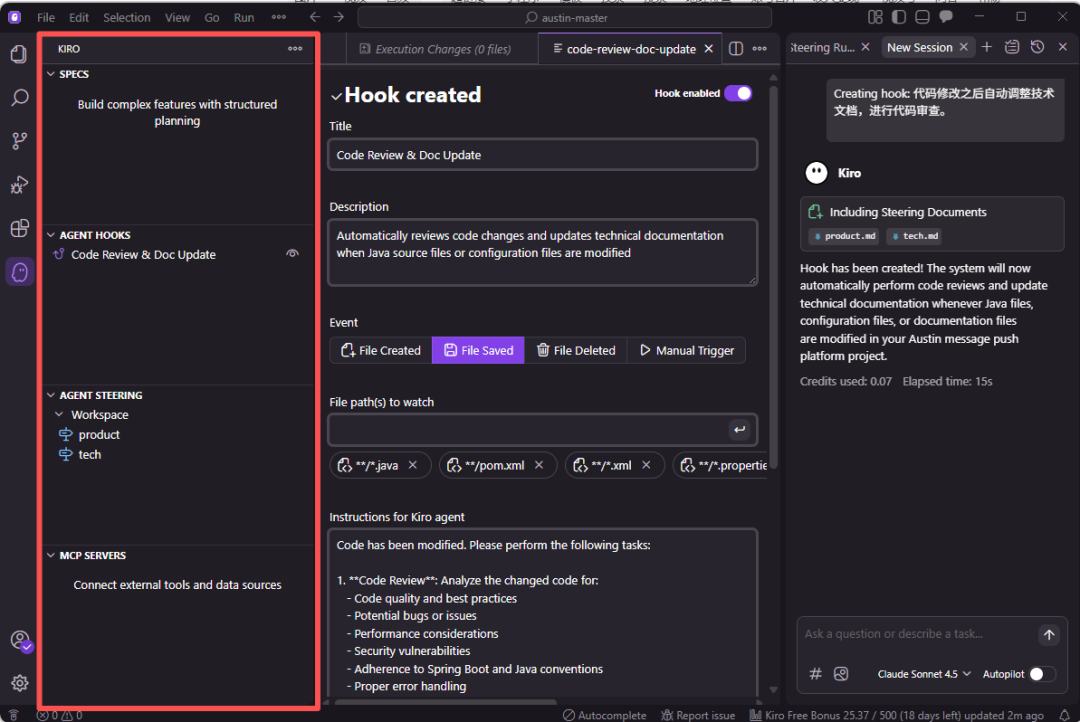Open the Manage settings gear
Screen dimensions: 1080x722
click(x=19, y=683)
